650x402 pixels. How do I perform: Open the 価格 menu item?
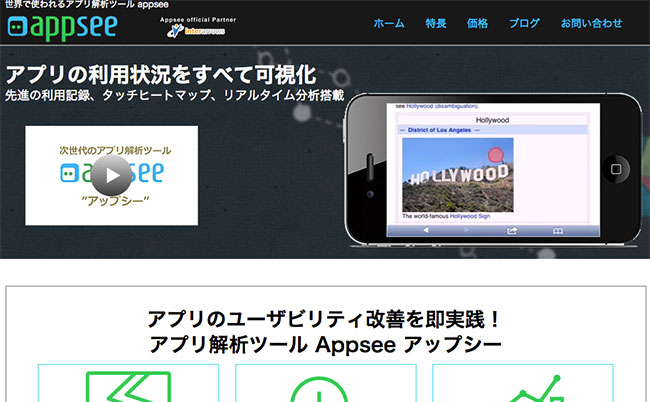coord(477,23)
